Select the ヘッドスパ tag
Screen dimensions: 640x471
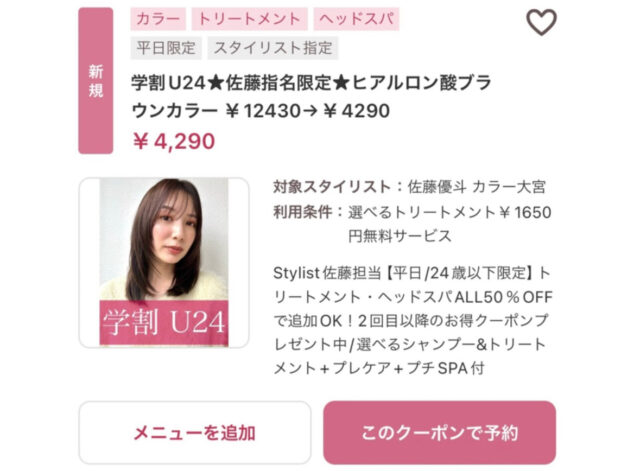(x=356, y=19)
